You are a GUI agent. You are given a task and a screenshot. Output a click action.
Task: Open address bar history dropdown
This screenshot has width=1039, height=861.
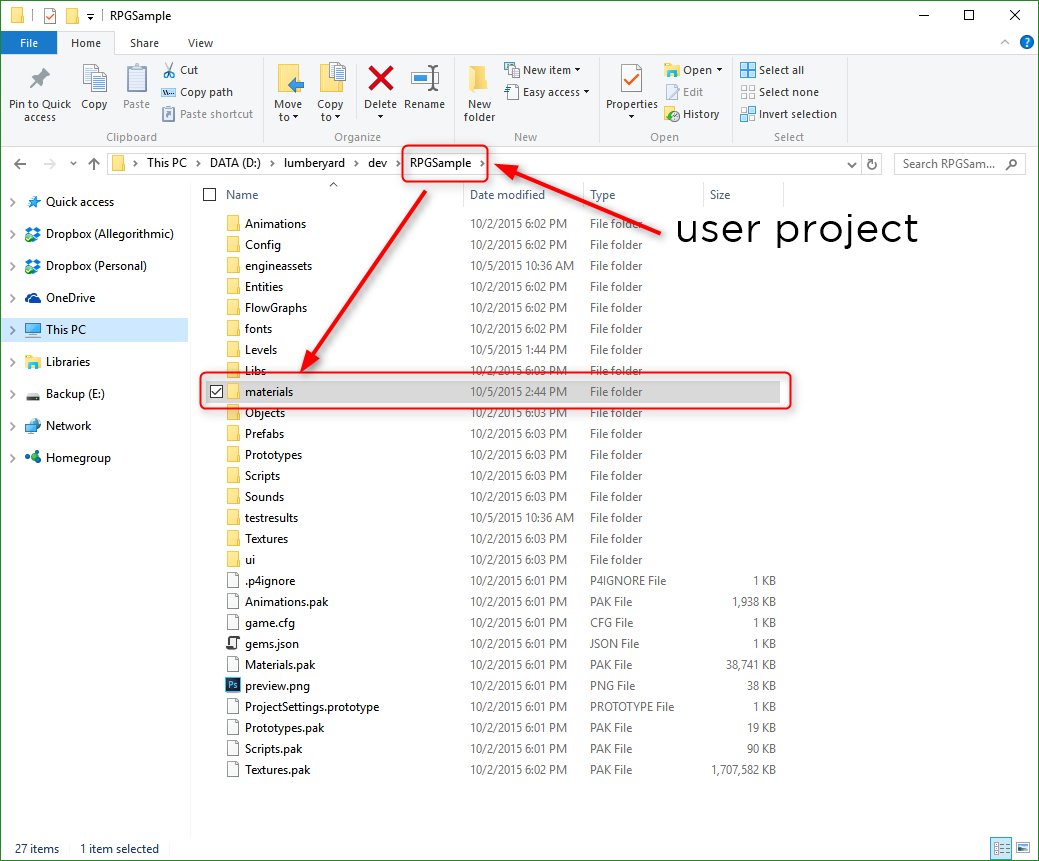tap(852, 164)
